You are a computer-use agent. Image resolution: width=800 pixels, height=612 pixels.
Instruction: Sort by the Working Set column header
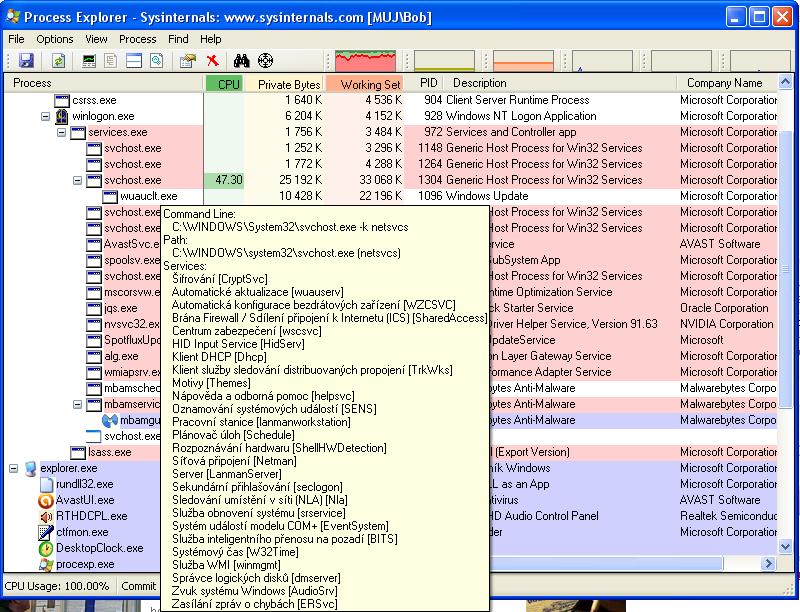click(369, 84)
